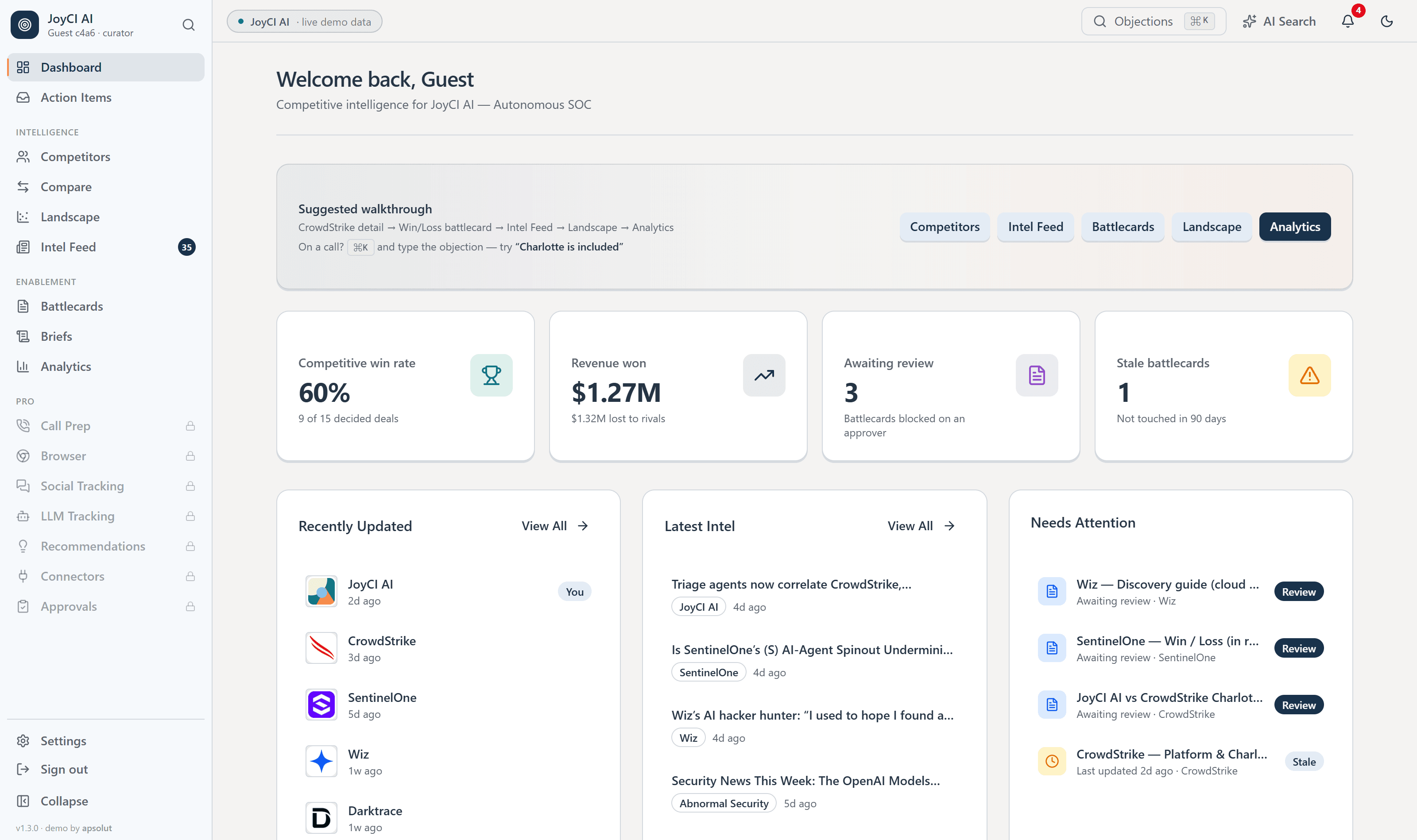Click the JoyCI AI live demo data pill
The width and height of the screenshot is (1417, 840).
pos(304,22)
